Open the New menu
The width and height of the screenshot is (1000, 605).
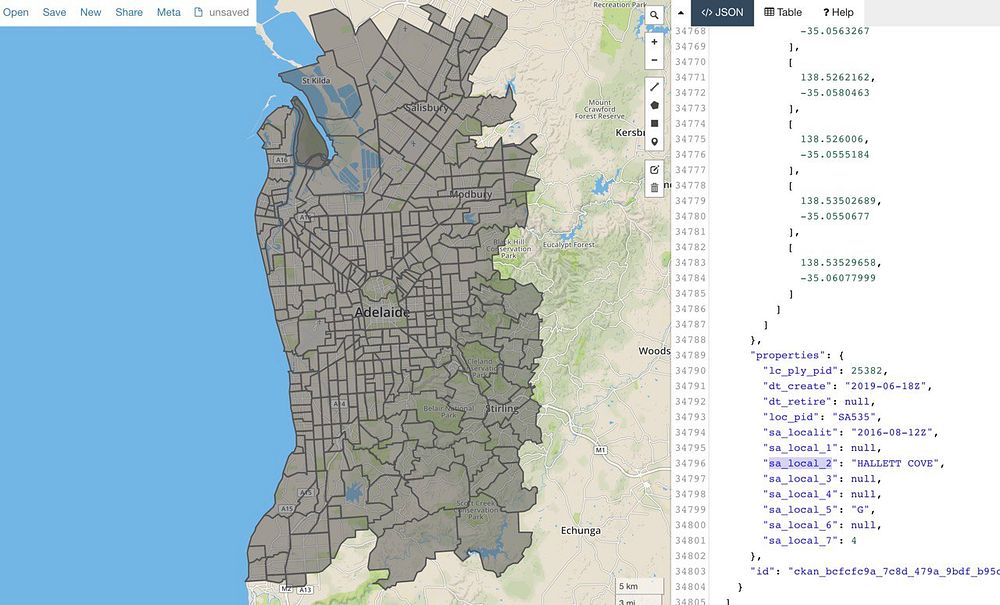click(x=91, y=12)
